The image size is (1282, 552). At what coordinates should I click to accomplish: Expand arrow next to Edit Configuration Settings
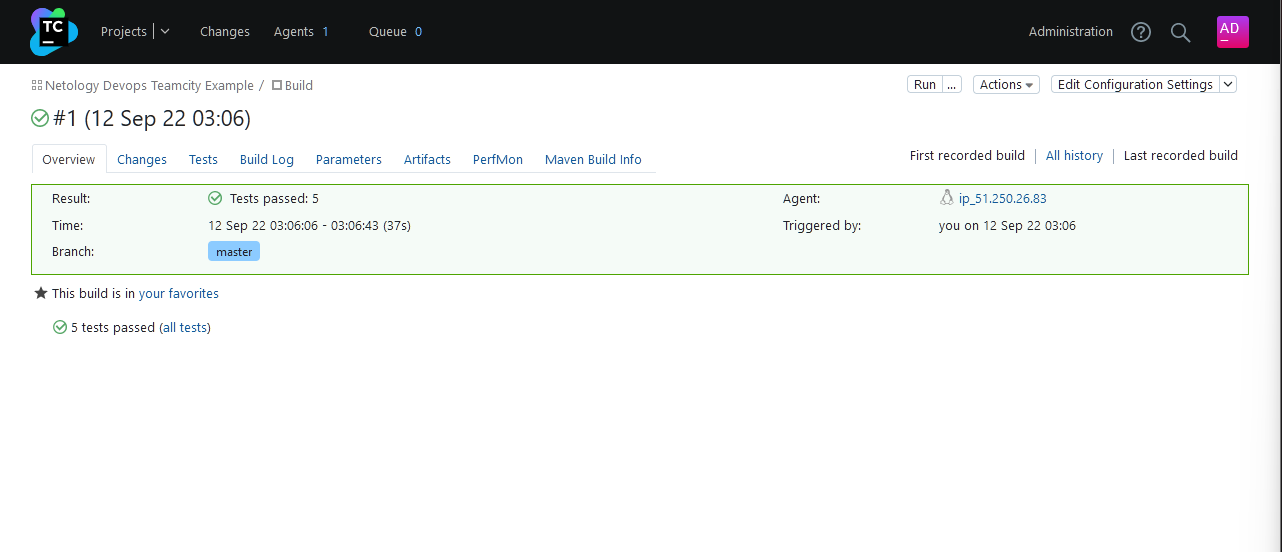click(1228, 85)
